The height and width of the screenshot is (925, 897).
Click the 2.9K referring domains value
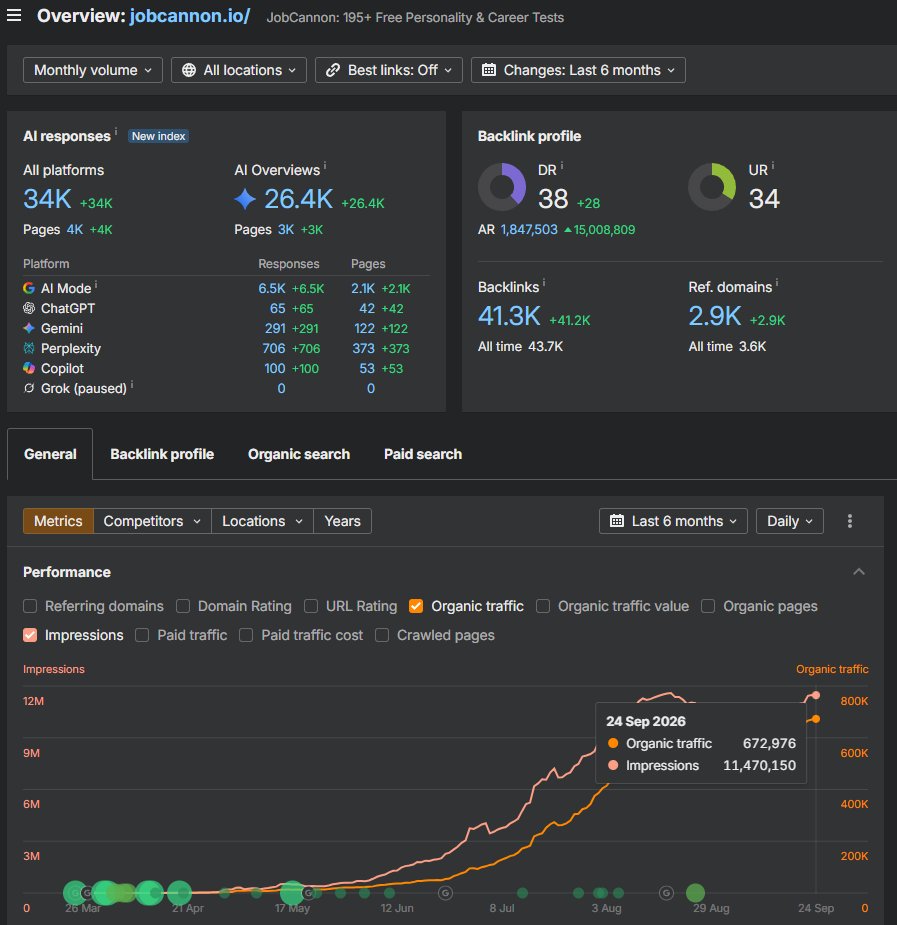tap(715, 316)
